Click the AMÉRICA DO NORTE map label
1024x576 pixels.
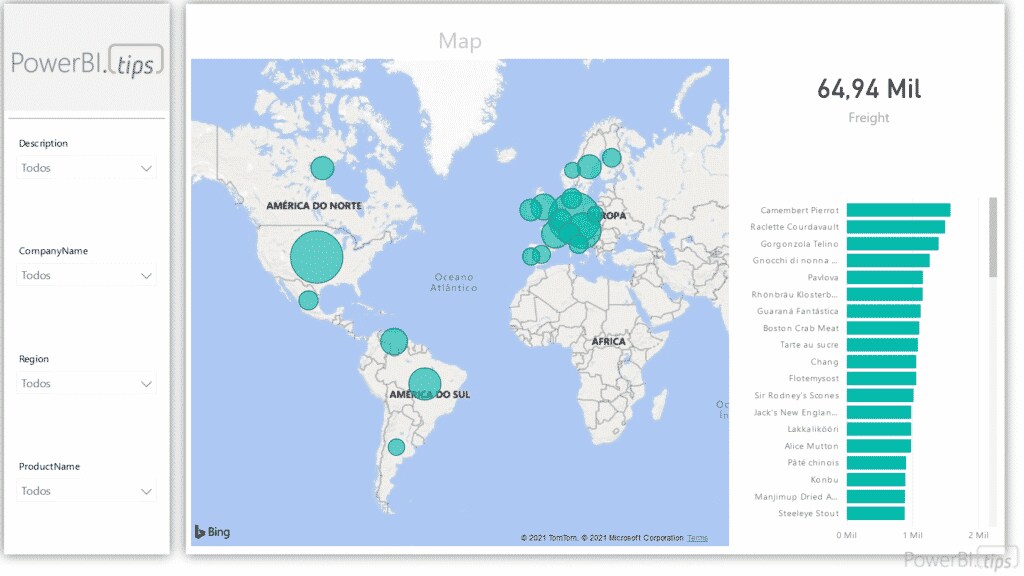click(313, 206)
